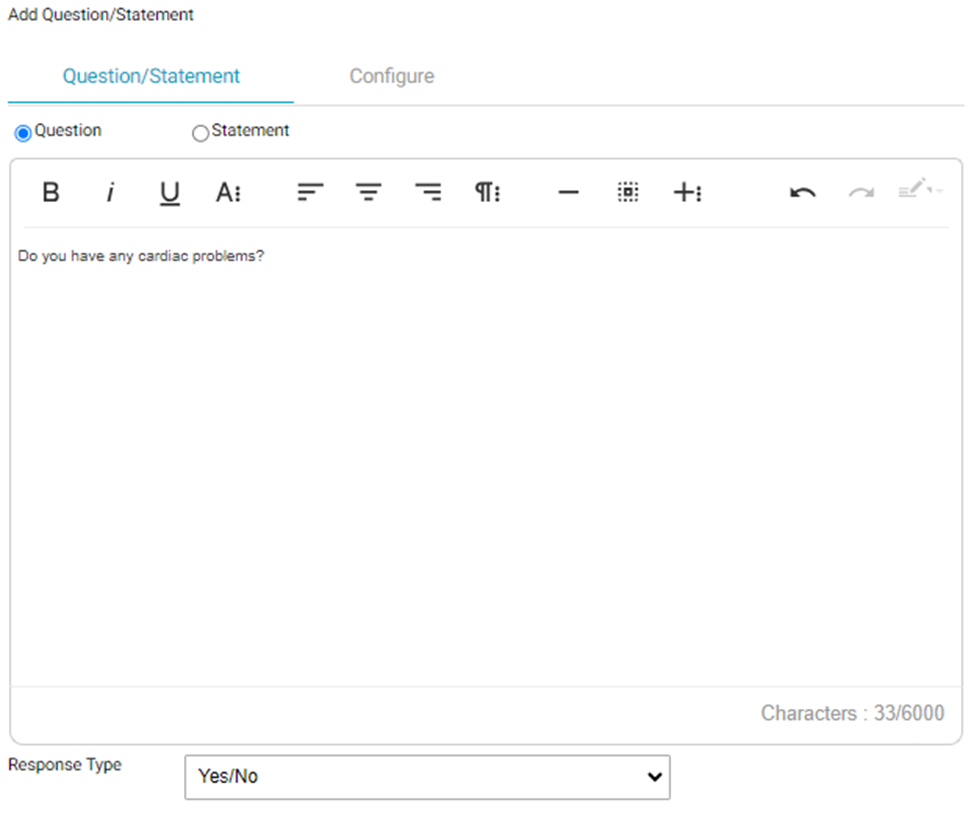Open paragraph format options

pos(487,193)
